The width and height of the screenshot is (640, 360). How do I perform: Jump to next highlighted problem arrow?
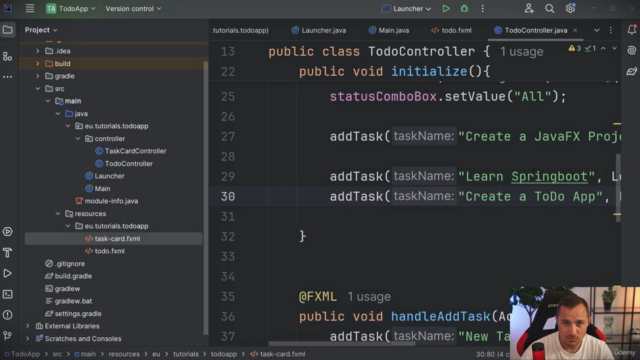pos(614,49)
